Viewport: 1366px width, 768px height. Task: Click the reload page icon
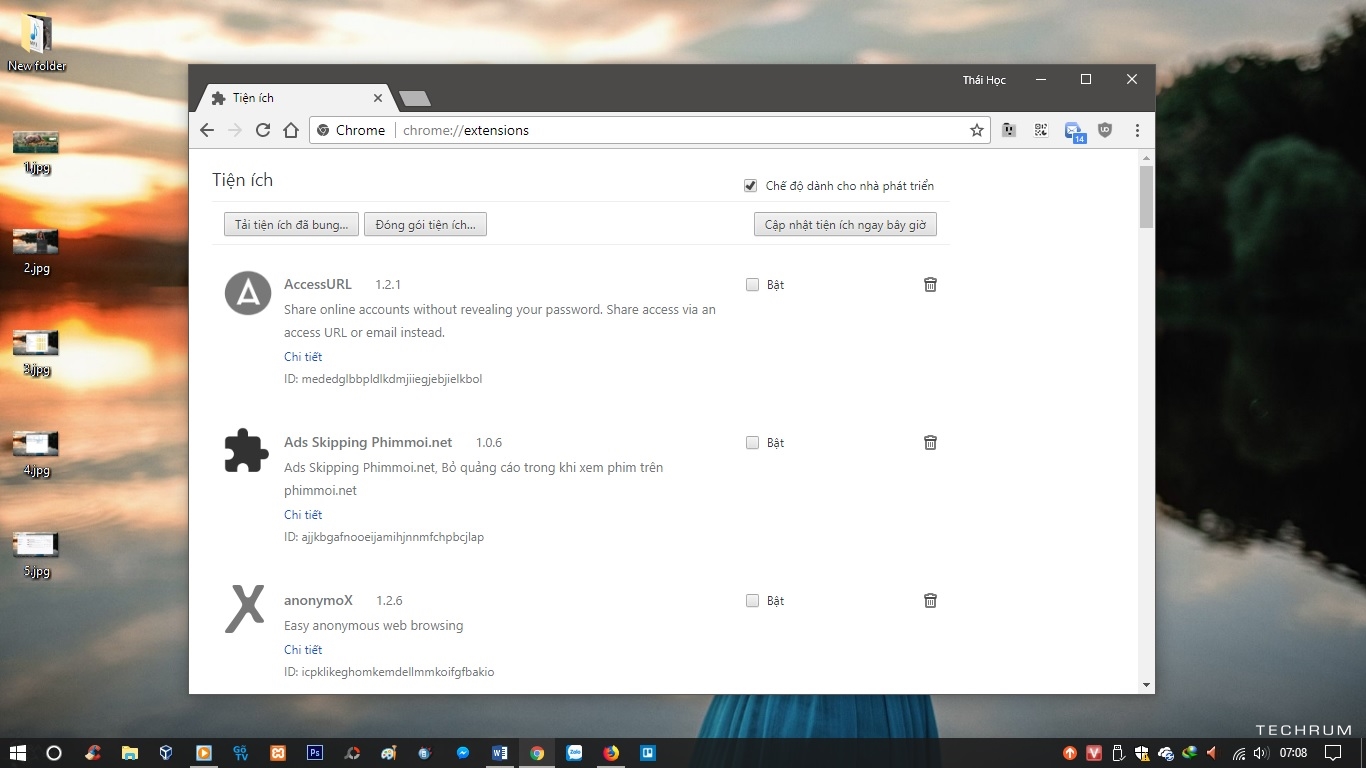pos(263,130)
